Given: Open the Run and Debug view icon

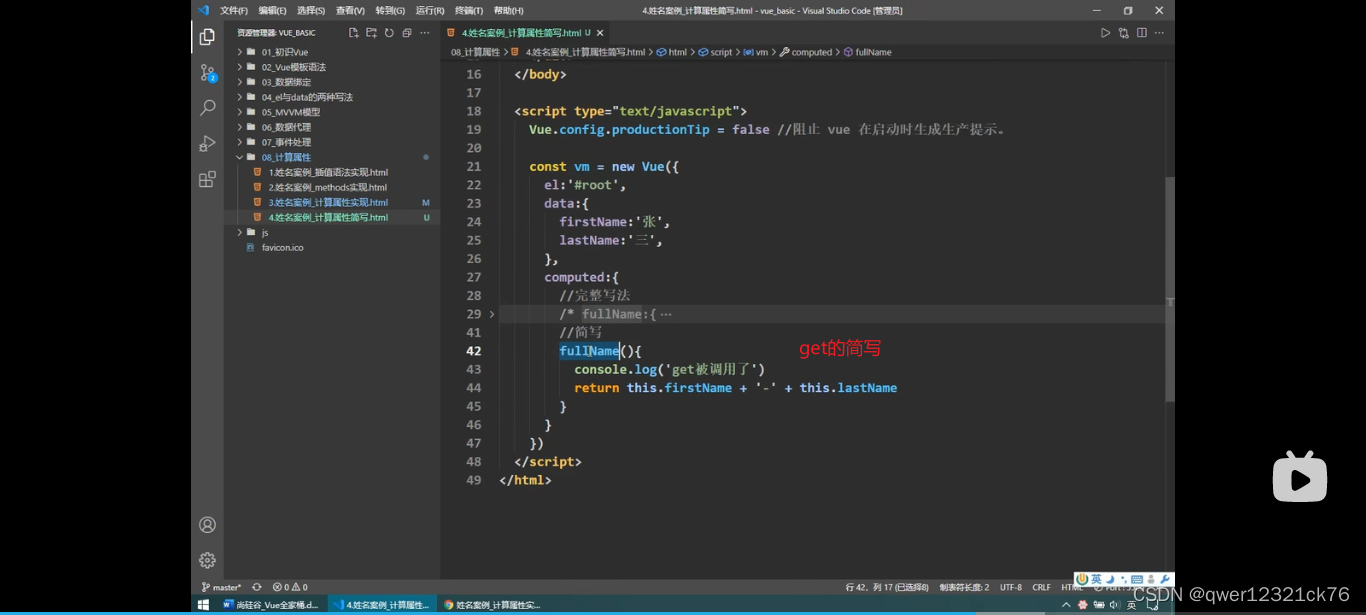Looking at the screenshot, I should 207,143.
